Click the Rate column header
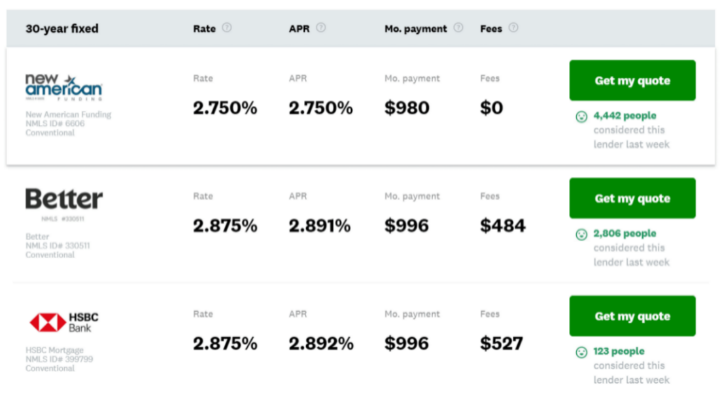This screenshot has width=720, height=394. 204,28
